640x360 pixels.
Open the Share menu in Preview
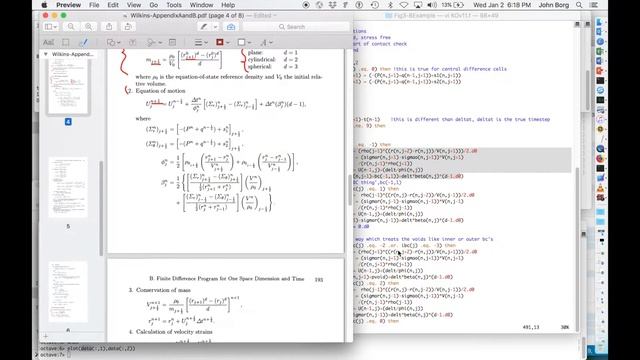pos(109,27)
